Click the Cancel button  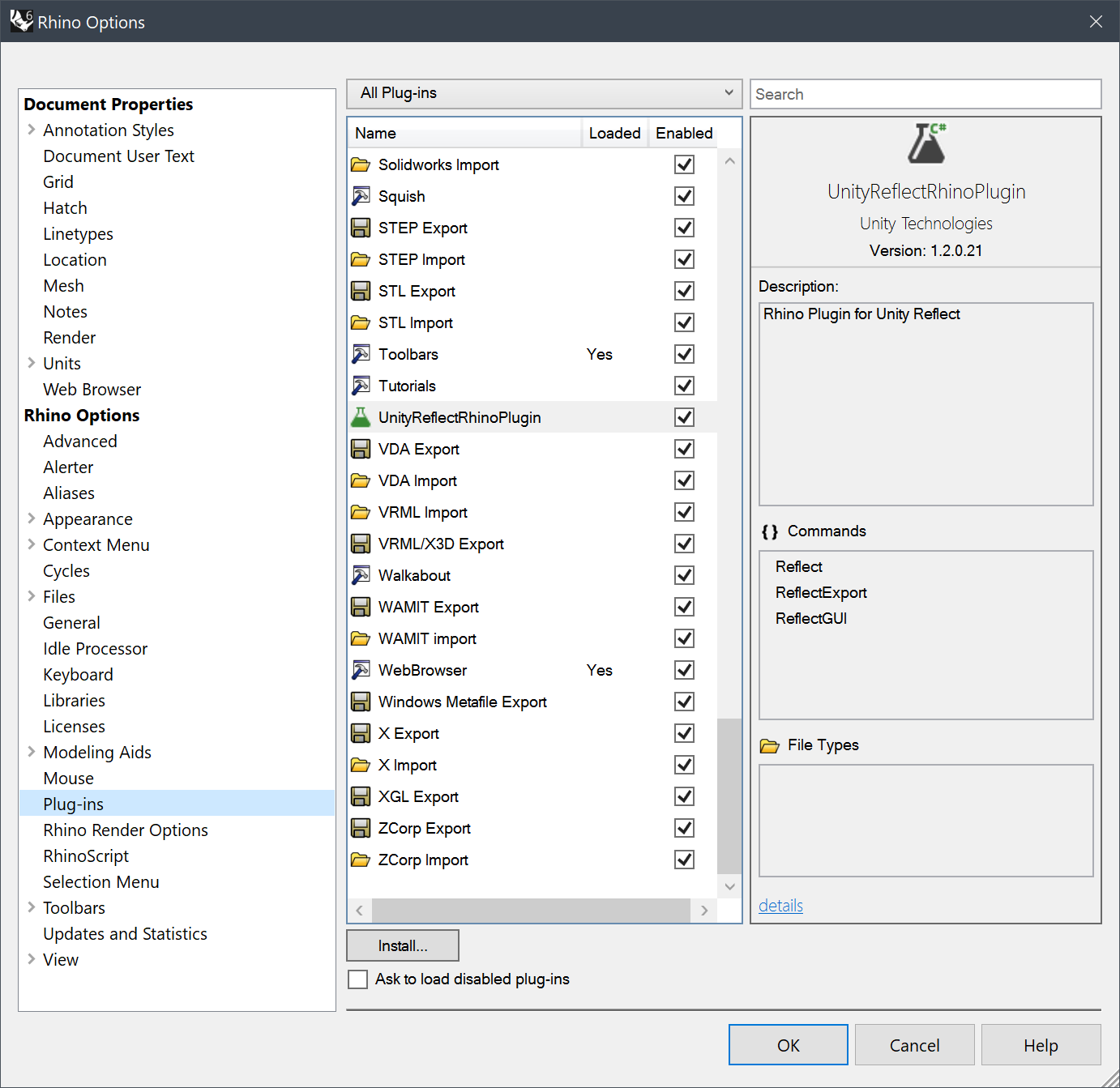915,1045
